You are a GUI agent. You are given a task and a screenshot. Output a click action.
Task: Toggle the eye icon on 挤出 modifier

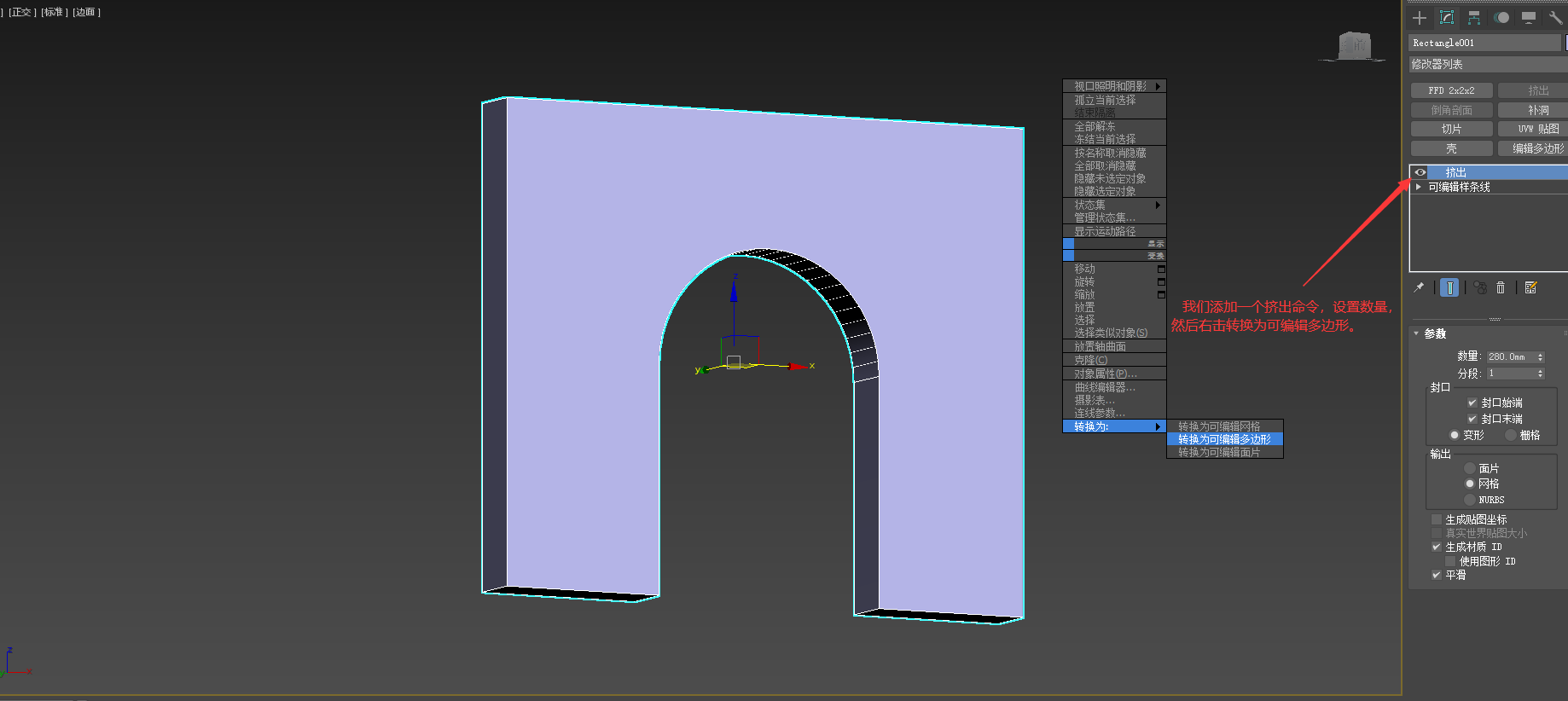1420,172
